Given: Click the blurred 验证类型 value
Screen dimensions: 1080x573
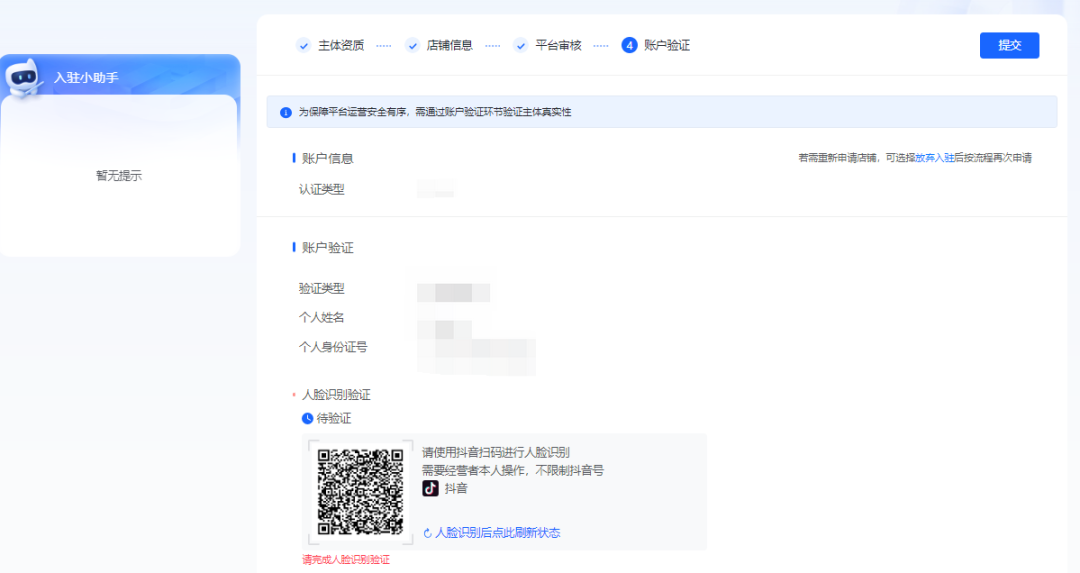Looking at the screenshot, I should point(453,293).
